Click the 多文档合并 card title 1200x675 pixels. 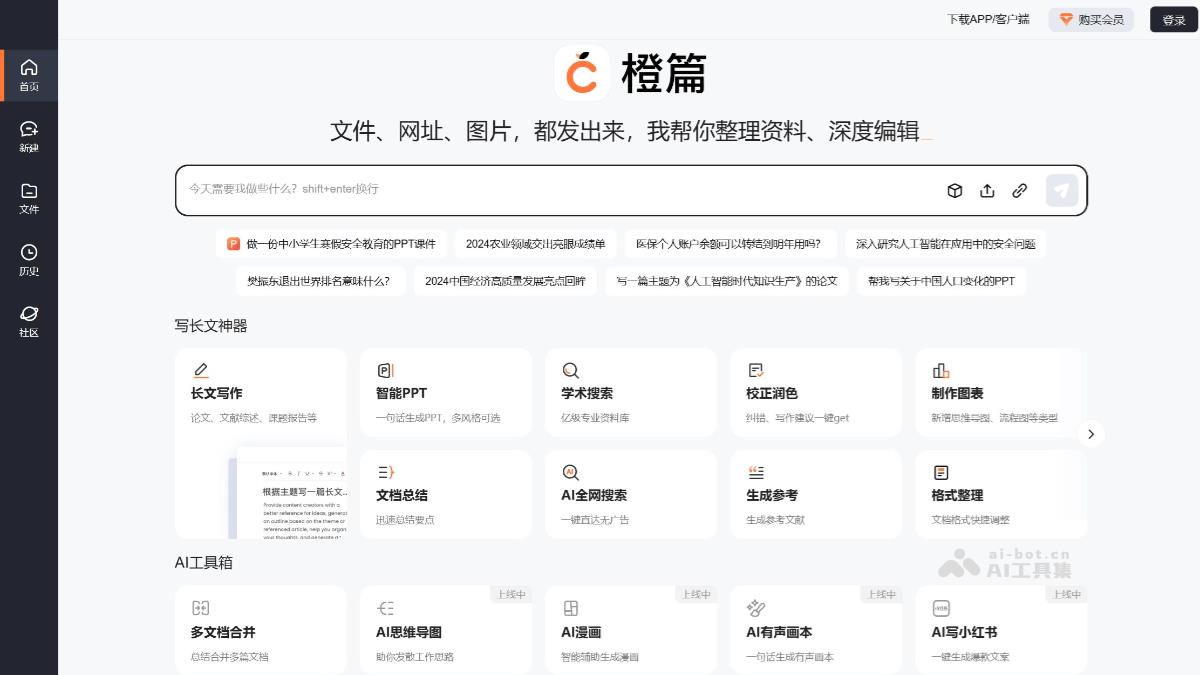(223, 632)
